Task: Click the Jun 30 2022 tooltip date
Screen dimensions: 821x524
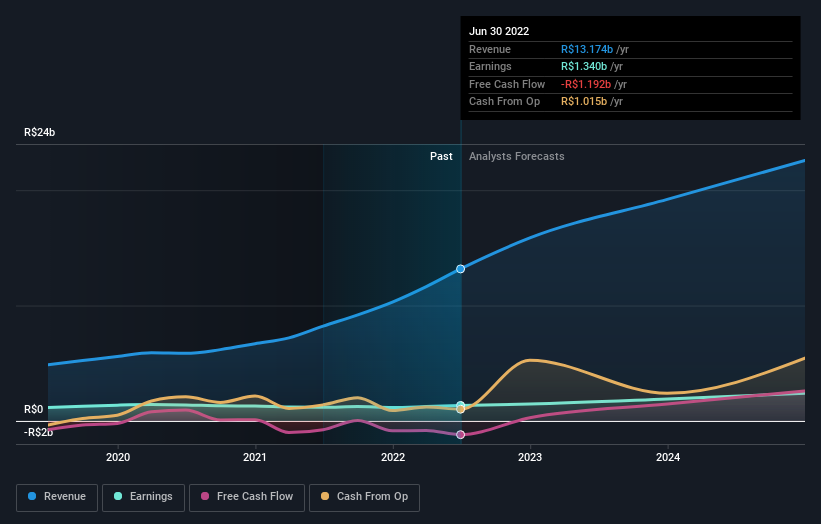Action: [499, 31]
